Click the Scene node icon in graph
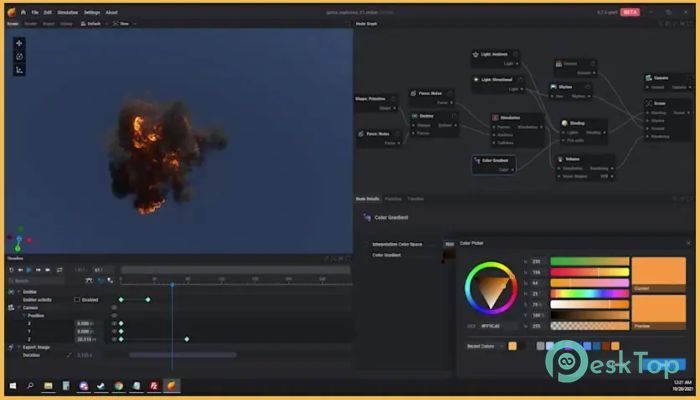Viewport: 700px width, 400px height. coord(649,103)
